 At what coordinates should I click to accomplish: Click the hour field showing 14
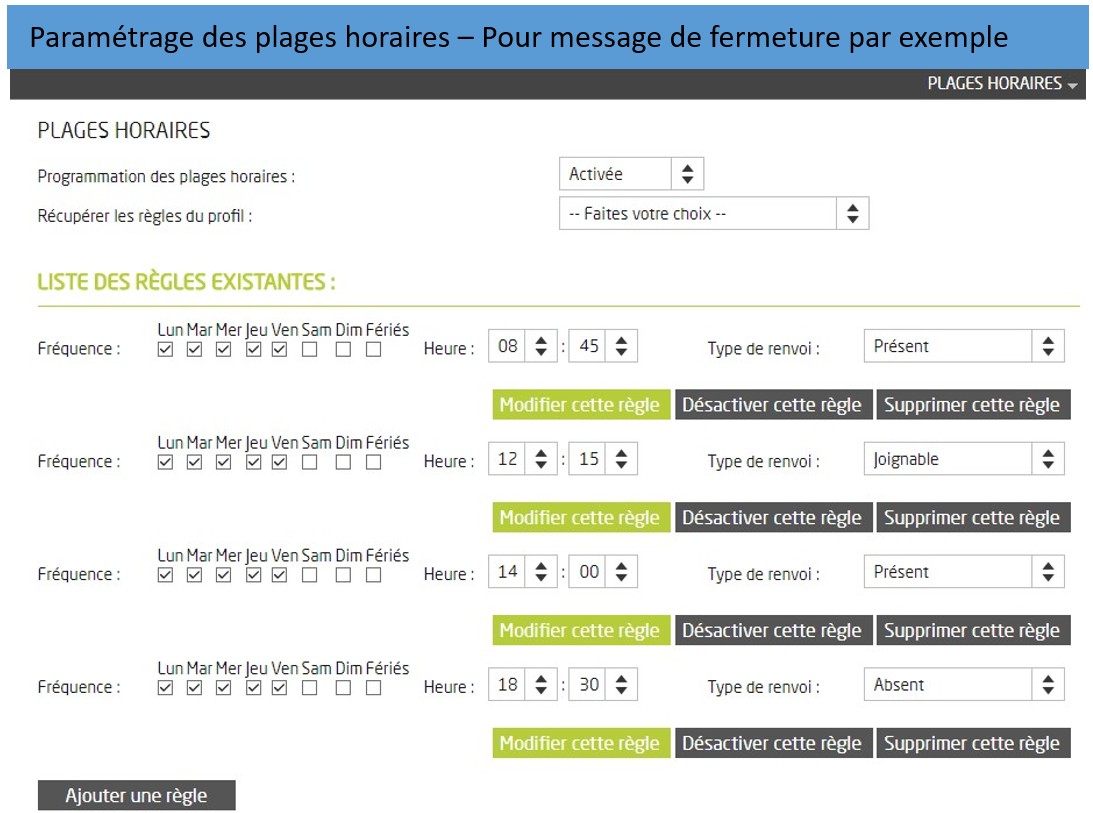(x=508, y=573)
